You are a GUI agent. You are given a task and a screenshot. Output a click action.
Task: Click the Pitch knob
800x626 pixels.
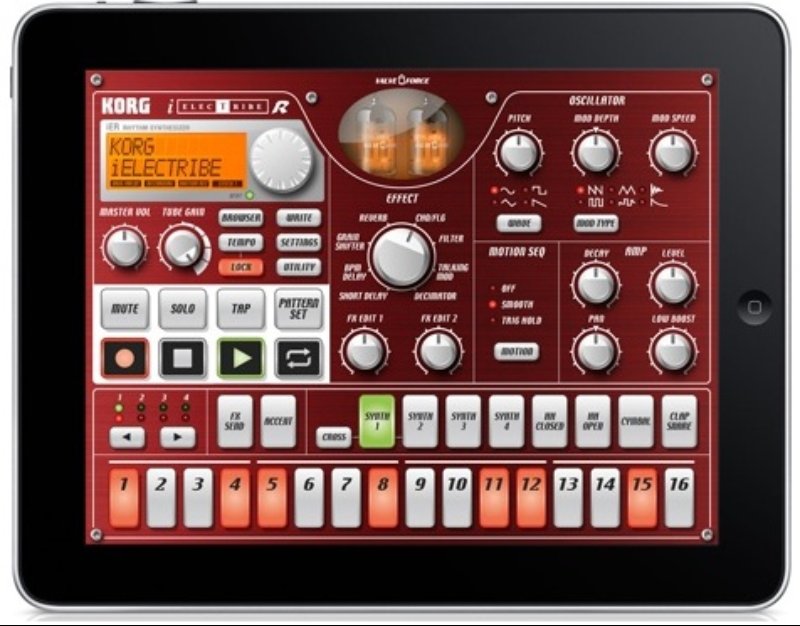pyautogui.click(x=519, y=152)
